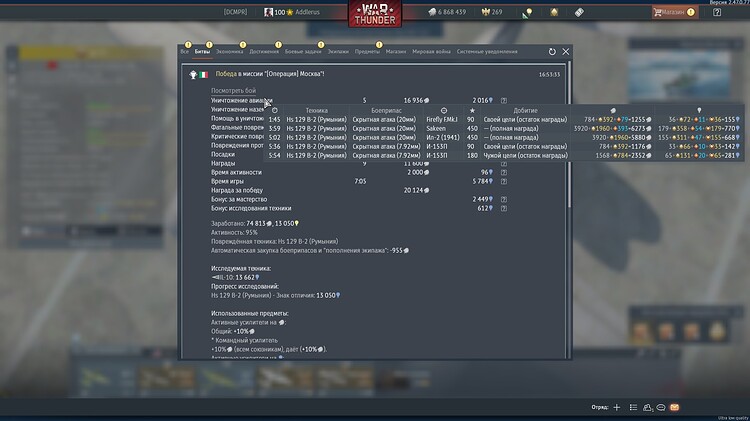Viewport: 750px width, 421px height.
Task: Open the Addlerus player profile
Action: pyautogui.click(x=292, y=12)
